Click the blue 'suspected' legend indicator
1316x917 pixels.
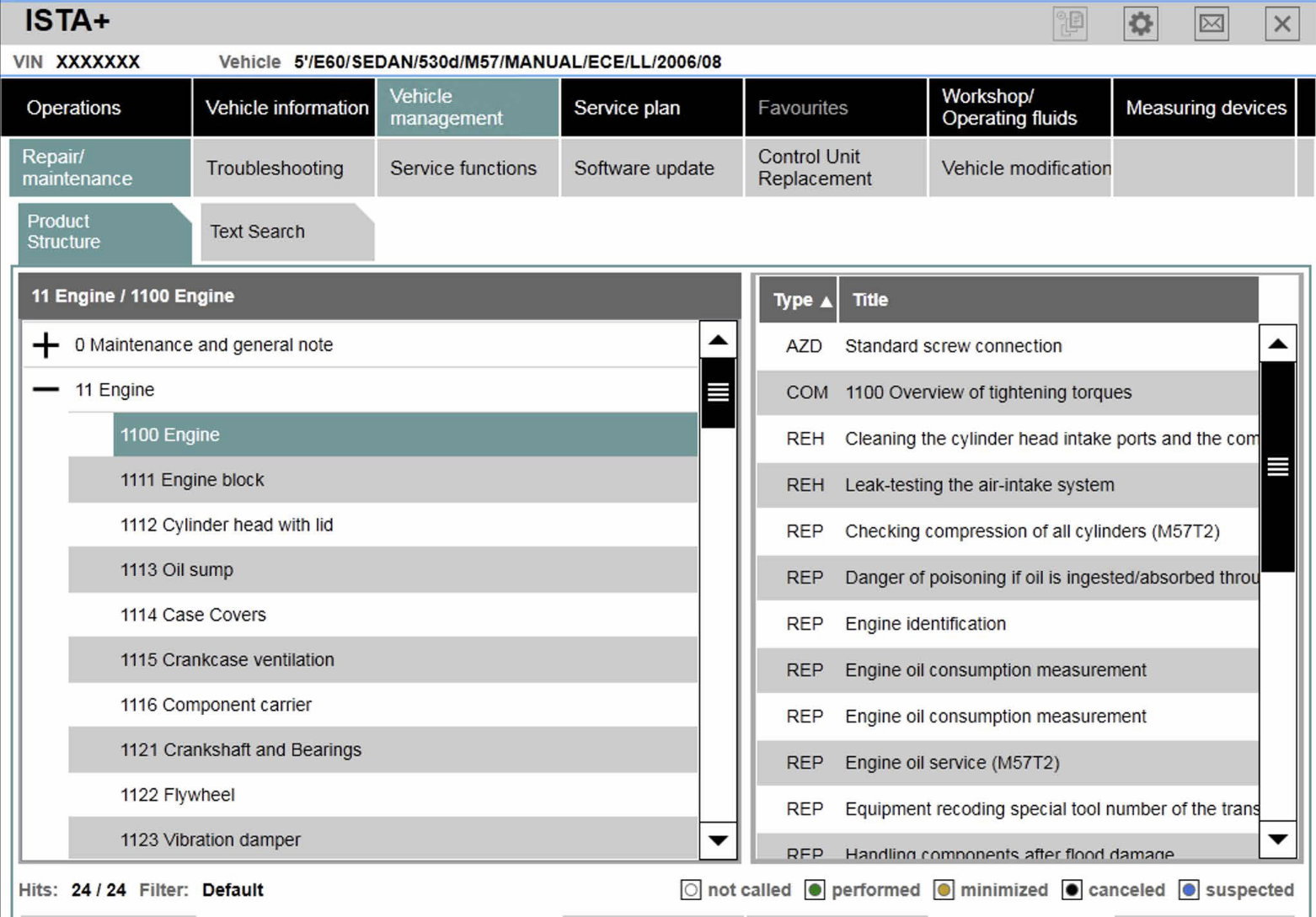tap(1189, 890)
